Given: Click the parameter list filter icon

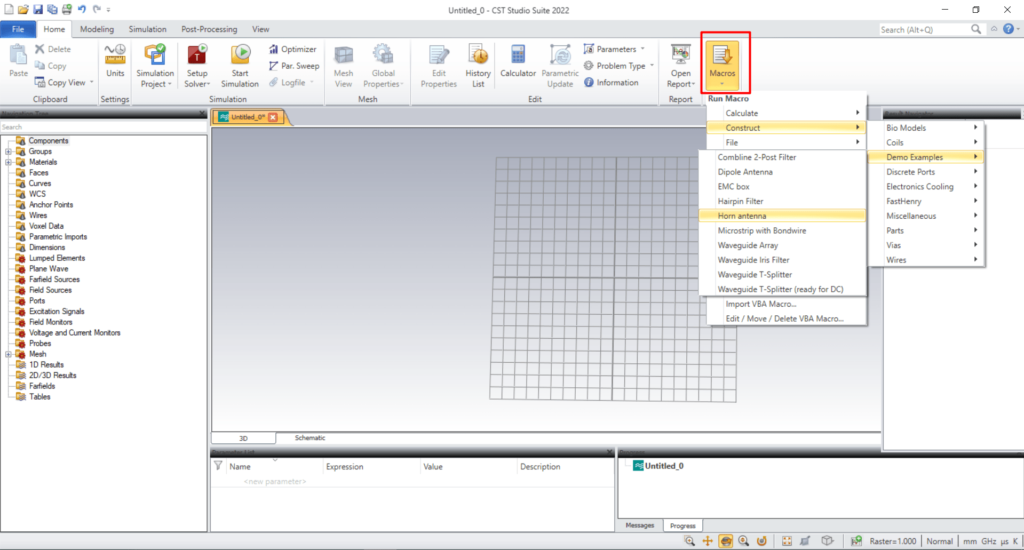Looking at the screenshot, I should click(218, 466).
